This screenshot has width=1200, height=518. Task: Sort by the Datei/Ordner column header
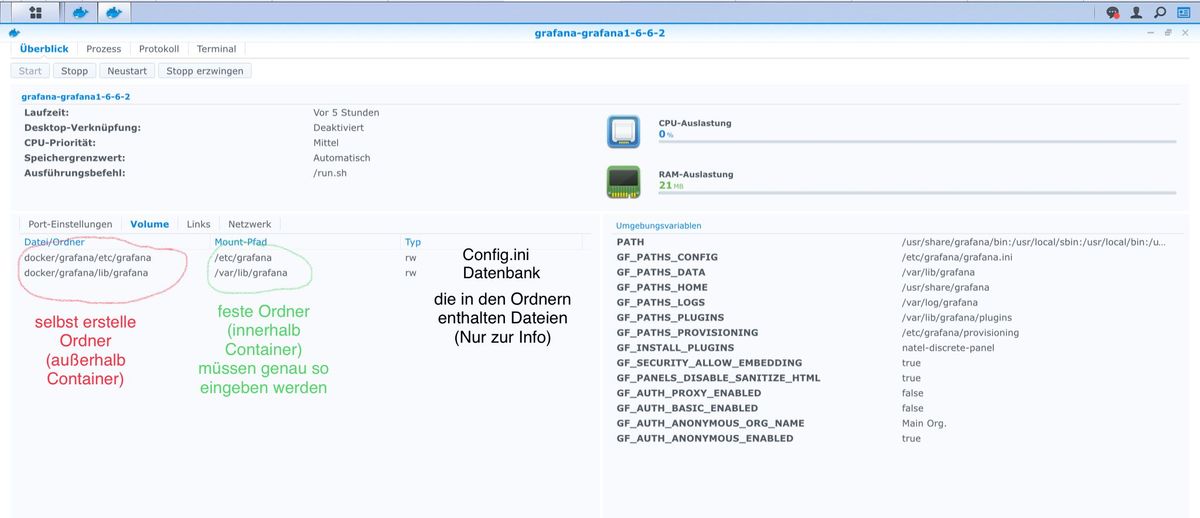(117, 242)
